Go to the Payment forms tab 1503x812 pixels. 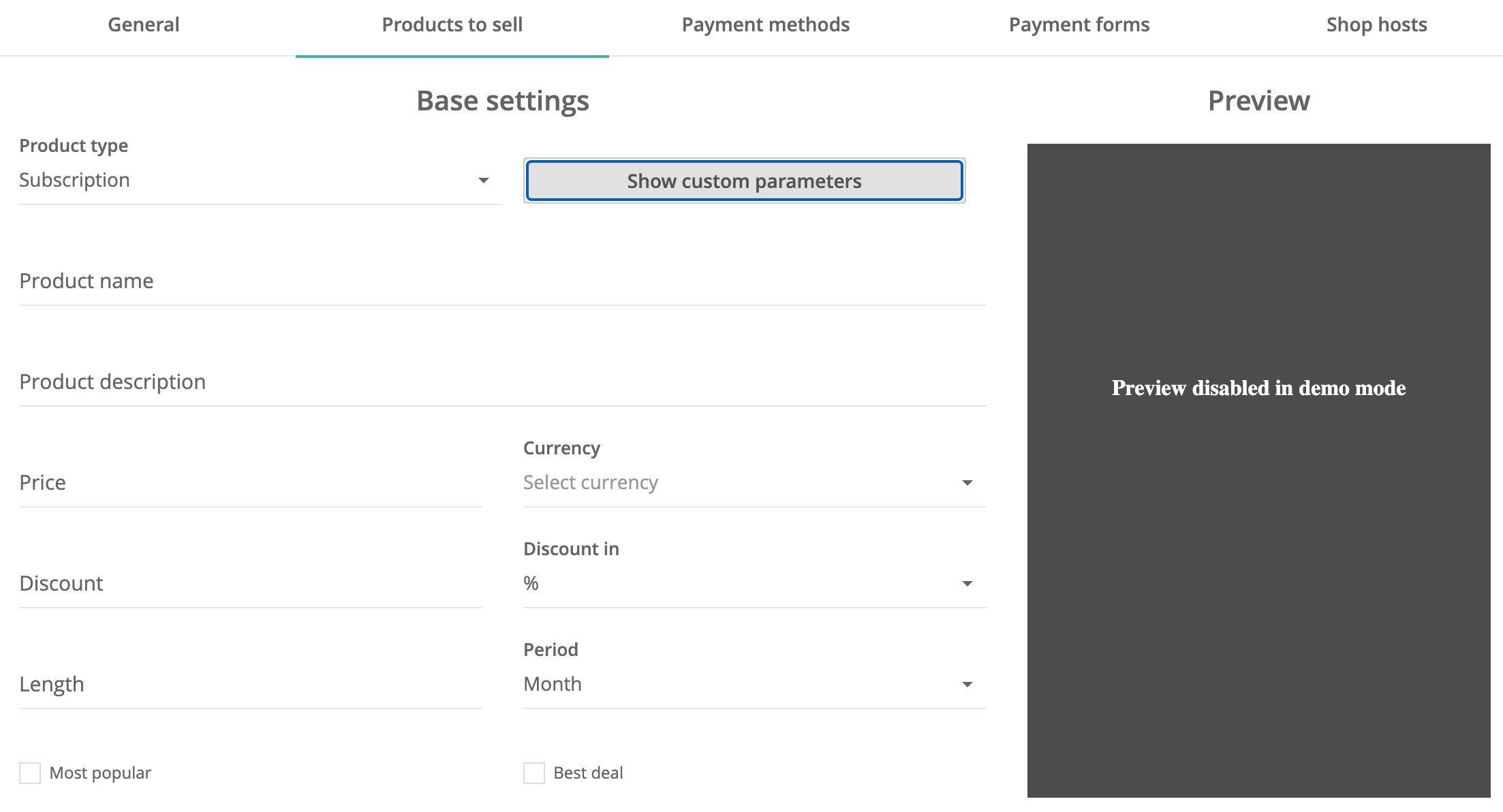point(1079,25)
